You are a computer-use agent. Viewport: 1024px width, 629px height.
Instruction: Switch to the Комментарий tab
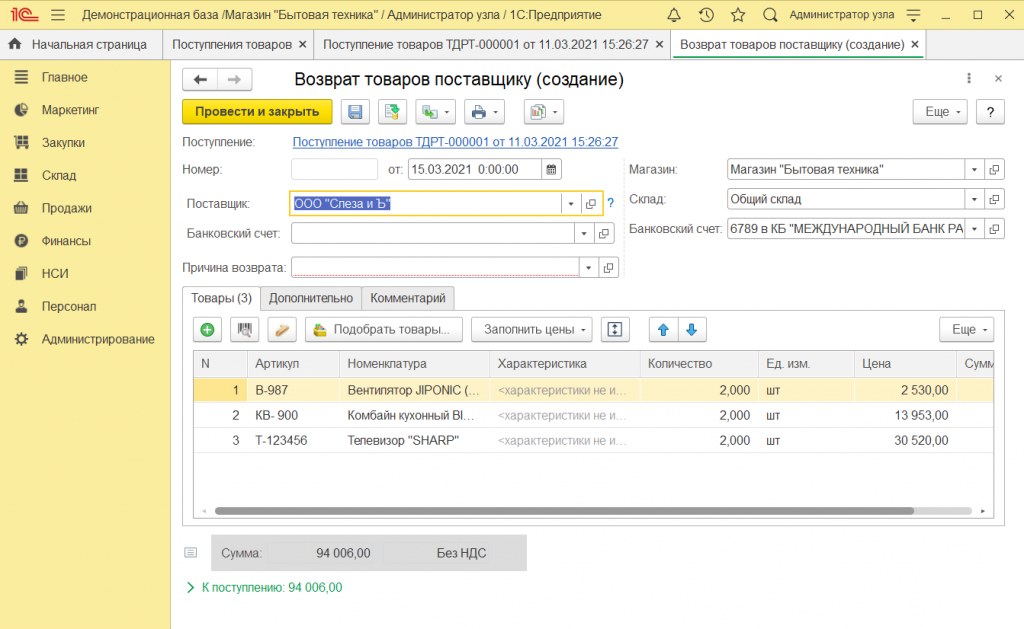(x=407, y=298)
